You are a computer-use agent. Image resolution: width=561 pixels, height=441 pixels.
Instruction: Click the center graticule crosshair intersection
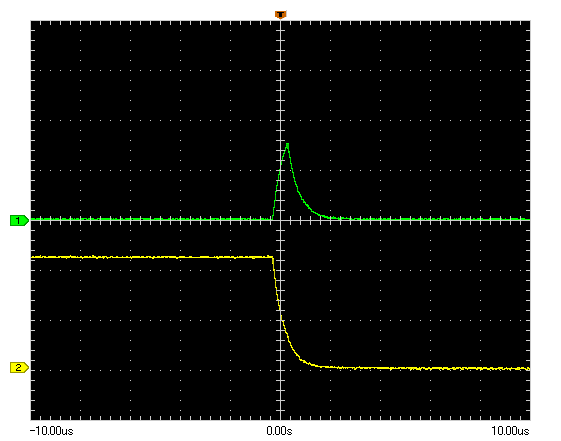click(280, 220)
